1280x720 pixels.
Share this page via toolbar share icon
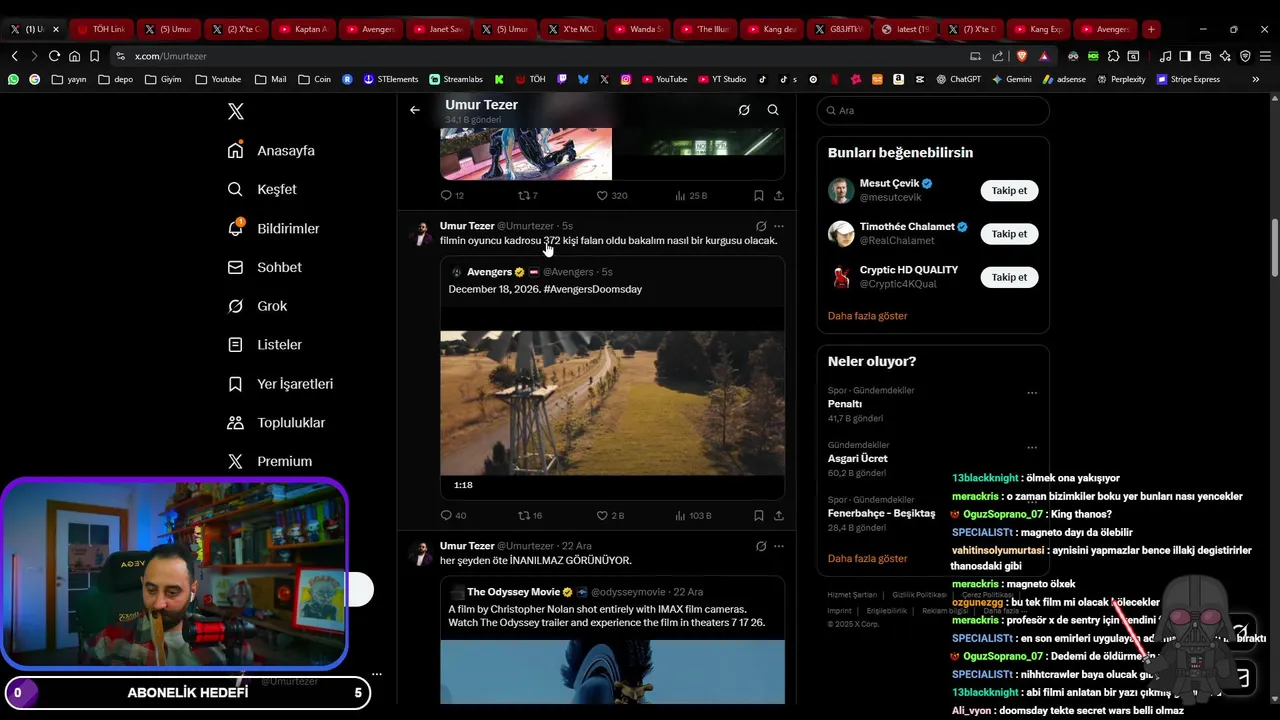997,56
